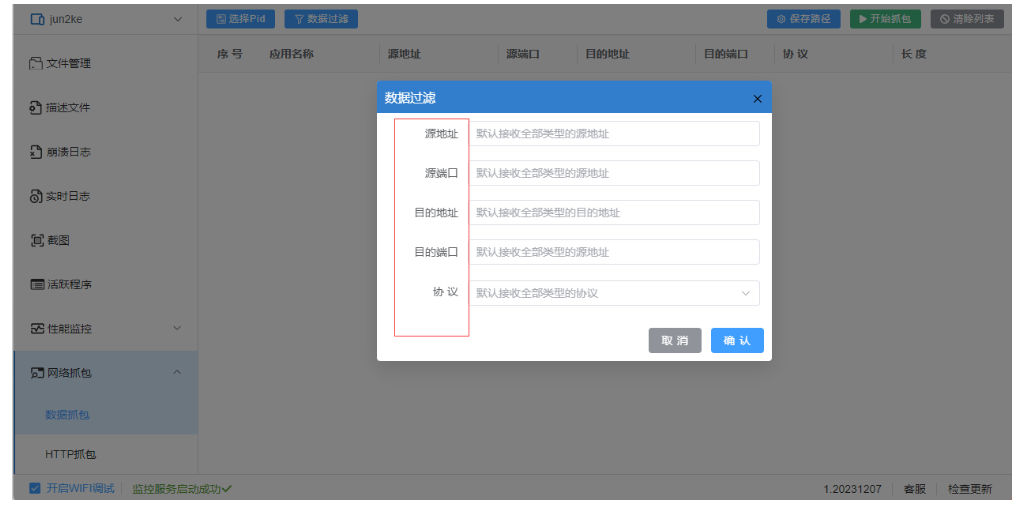
Task: Open the 协议 dropdown in dialog
Action: tap(614, 293)
